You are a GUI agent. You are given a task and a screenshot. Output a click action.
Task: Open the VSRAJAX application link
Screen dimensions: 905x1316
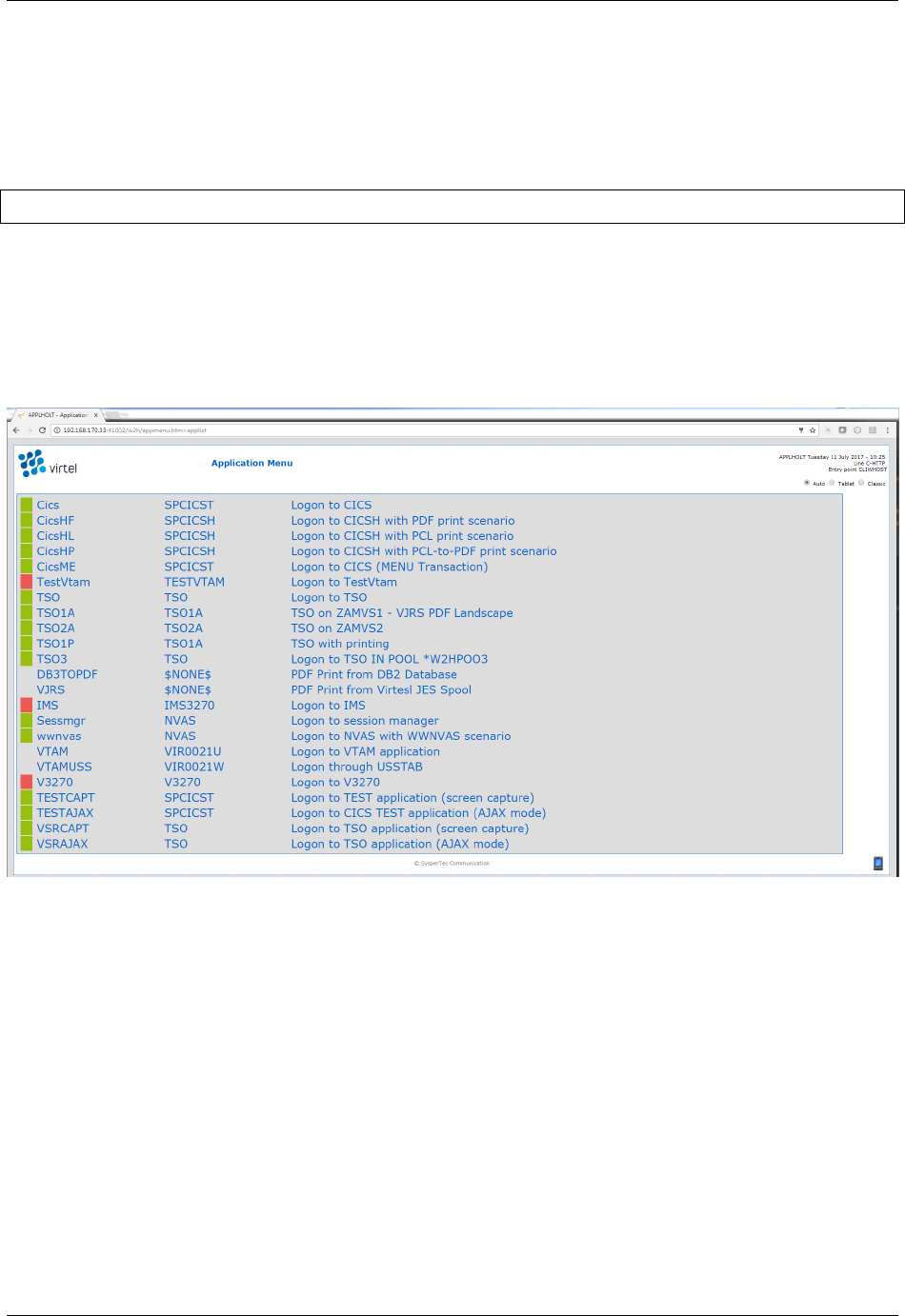pos(62,844)
